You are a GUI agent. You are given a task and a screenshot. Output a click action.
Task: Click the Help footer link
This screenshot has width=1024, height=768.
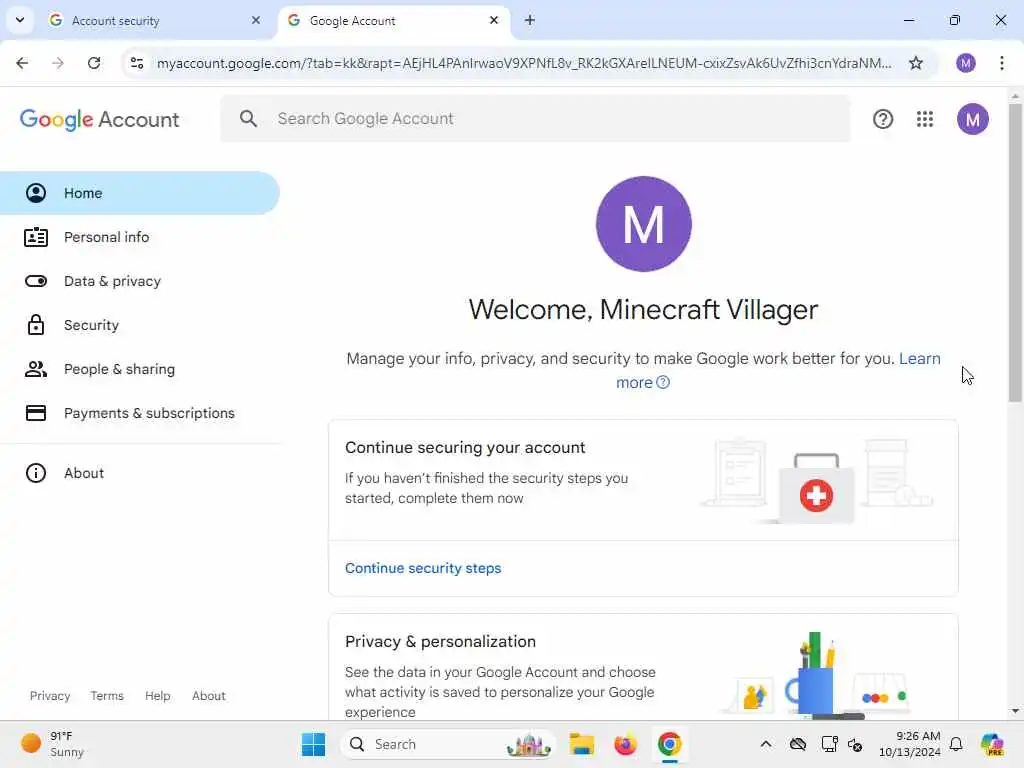coord(157,696)
